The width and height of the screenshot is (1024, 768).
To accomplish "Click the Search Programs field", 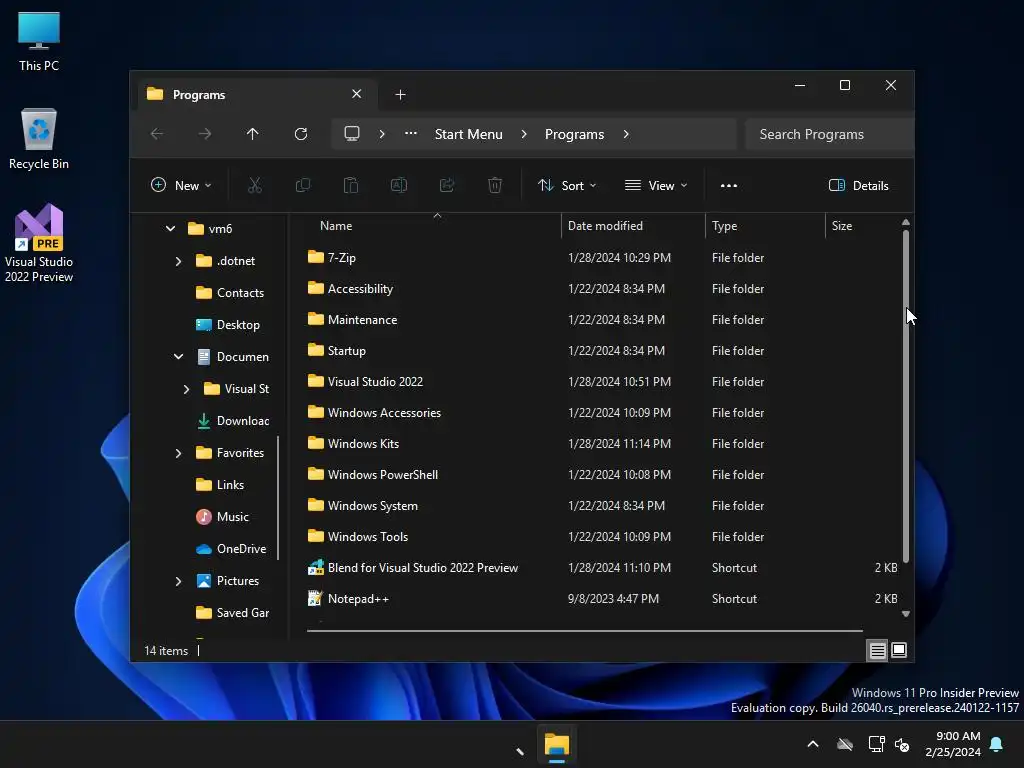I will point(828,134).
